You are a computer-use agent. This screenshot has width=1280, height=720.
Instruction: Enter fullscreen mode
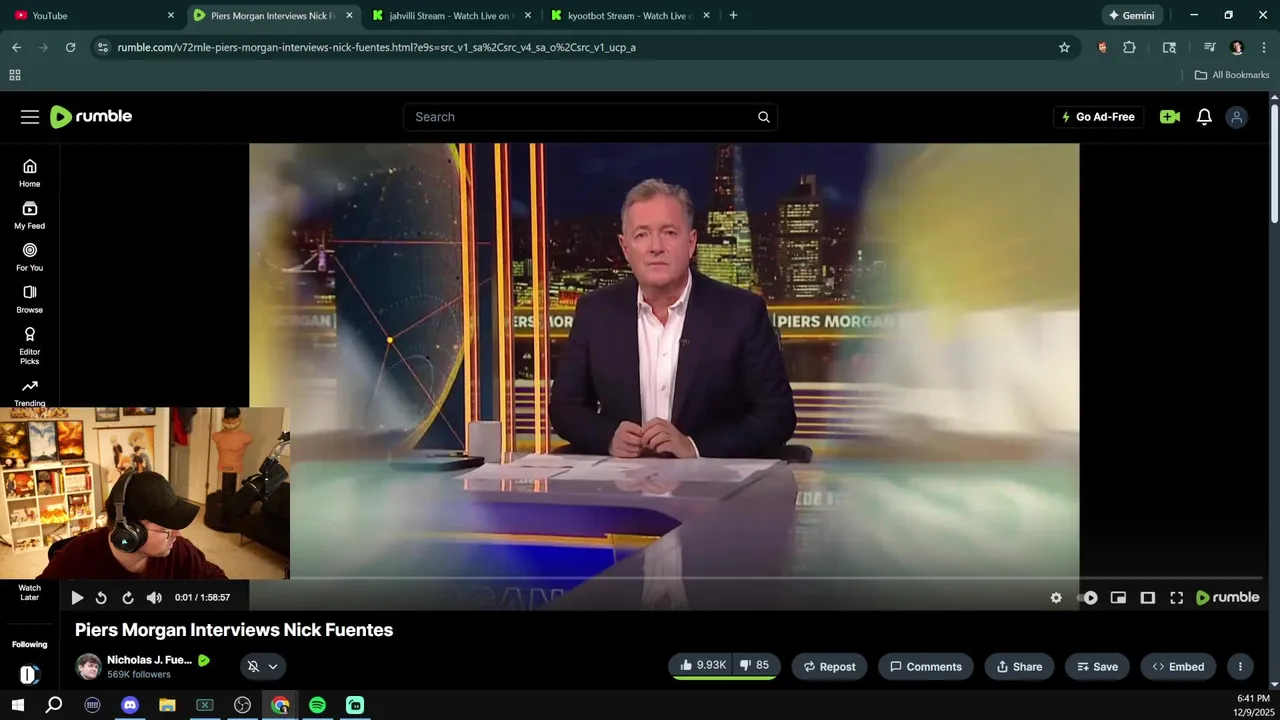click(x=1177, y=598)
